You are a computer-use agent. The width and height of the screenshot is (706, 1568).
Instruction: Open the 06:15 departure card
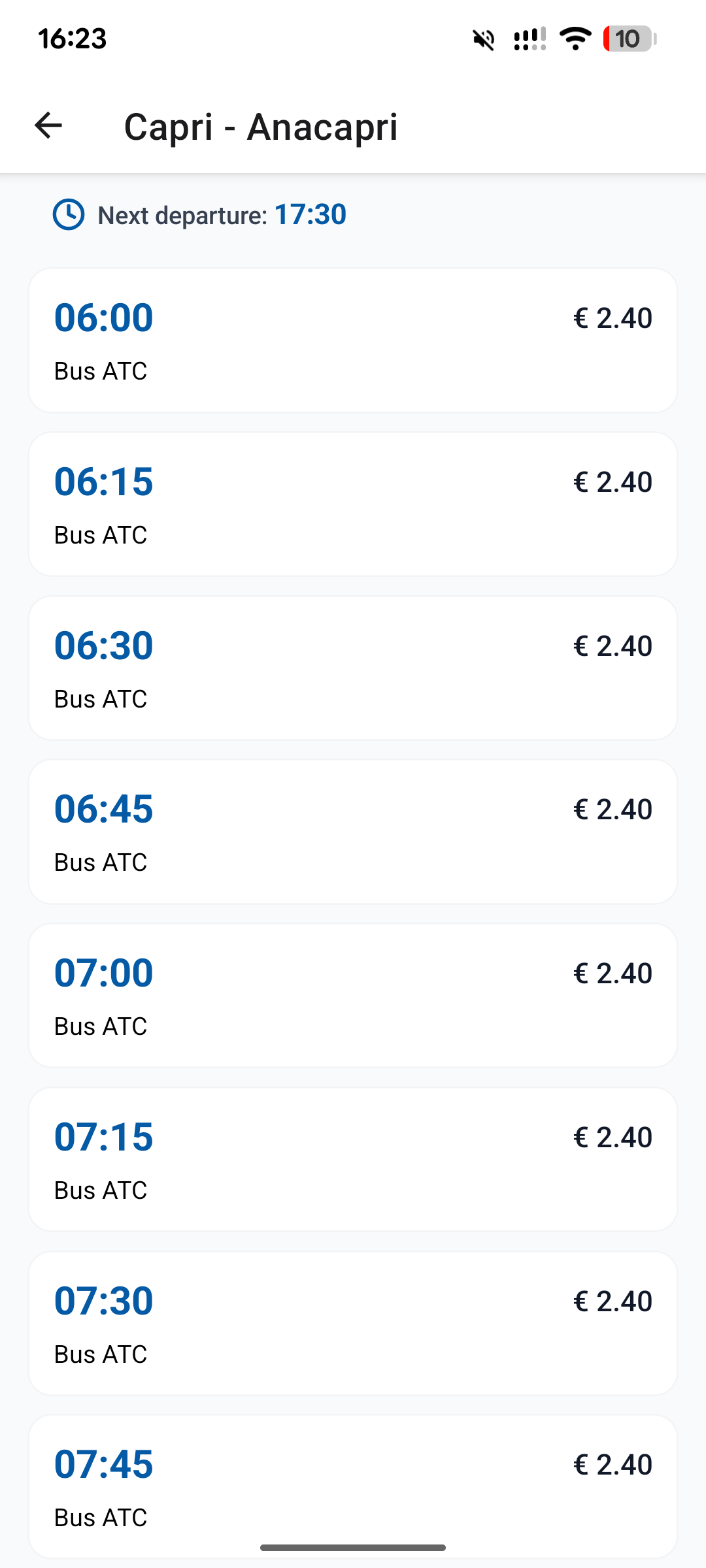click(x=353, y=504)
